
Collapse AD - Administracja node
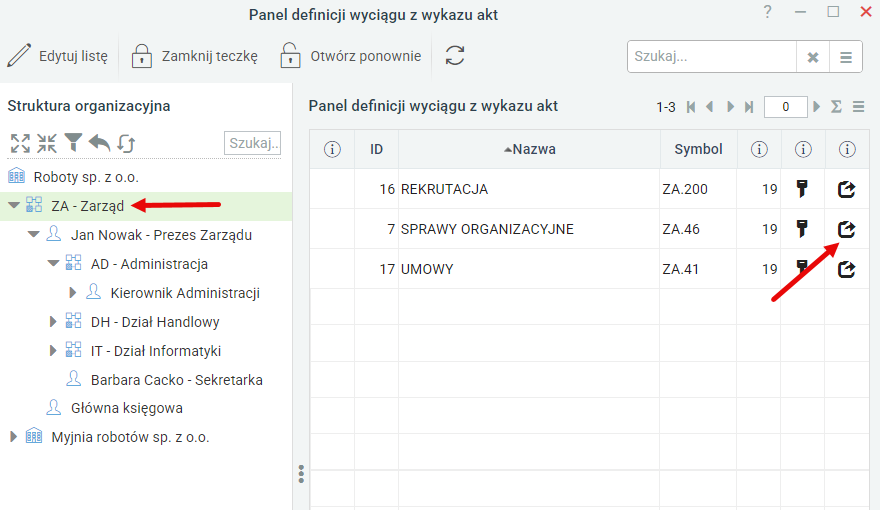[x=53, y=263]
